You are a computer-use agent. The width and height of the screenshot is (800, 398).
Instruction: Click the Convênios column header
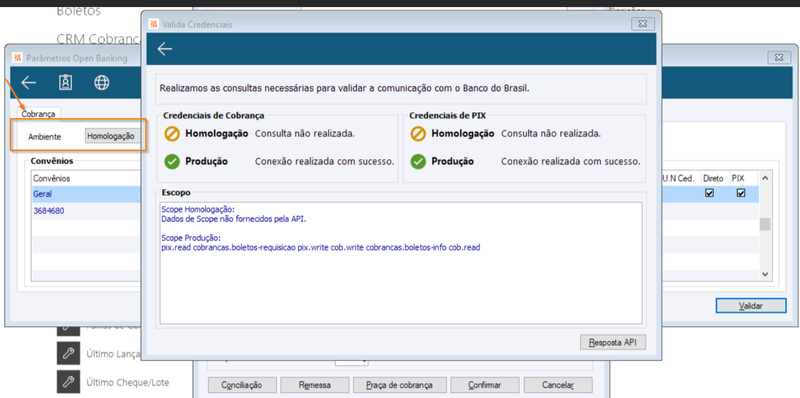pos(52,179)
